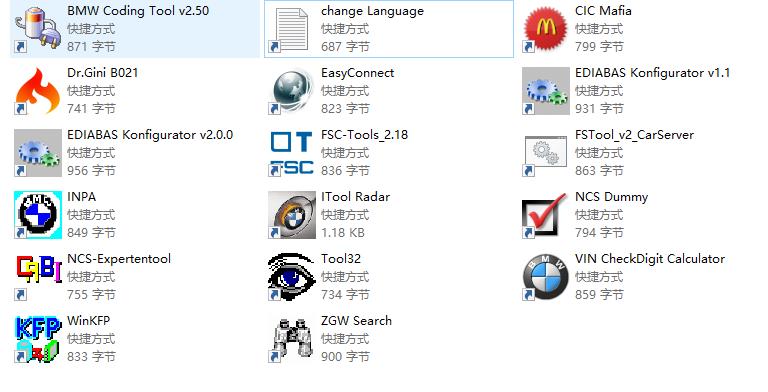The height and width of the screenshot is (392, 768).
Task: Select the NCS-Expertentool colorful icon
Action: 38,277
